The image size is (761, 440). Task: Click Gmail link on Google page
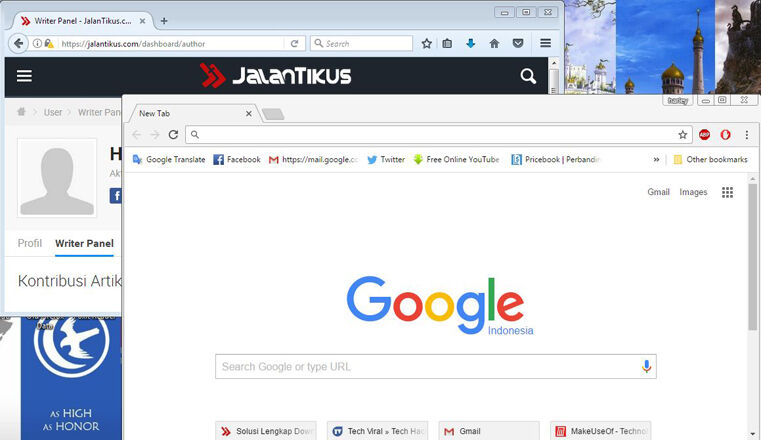click(x=658, y=192)
